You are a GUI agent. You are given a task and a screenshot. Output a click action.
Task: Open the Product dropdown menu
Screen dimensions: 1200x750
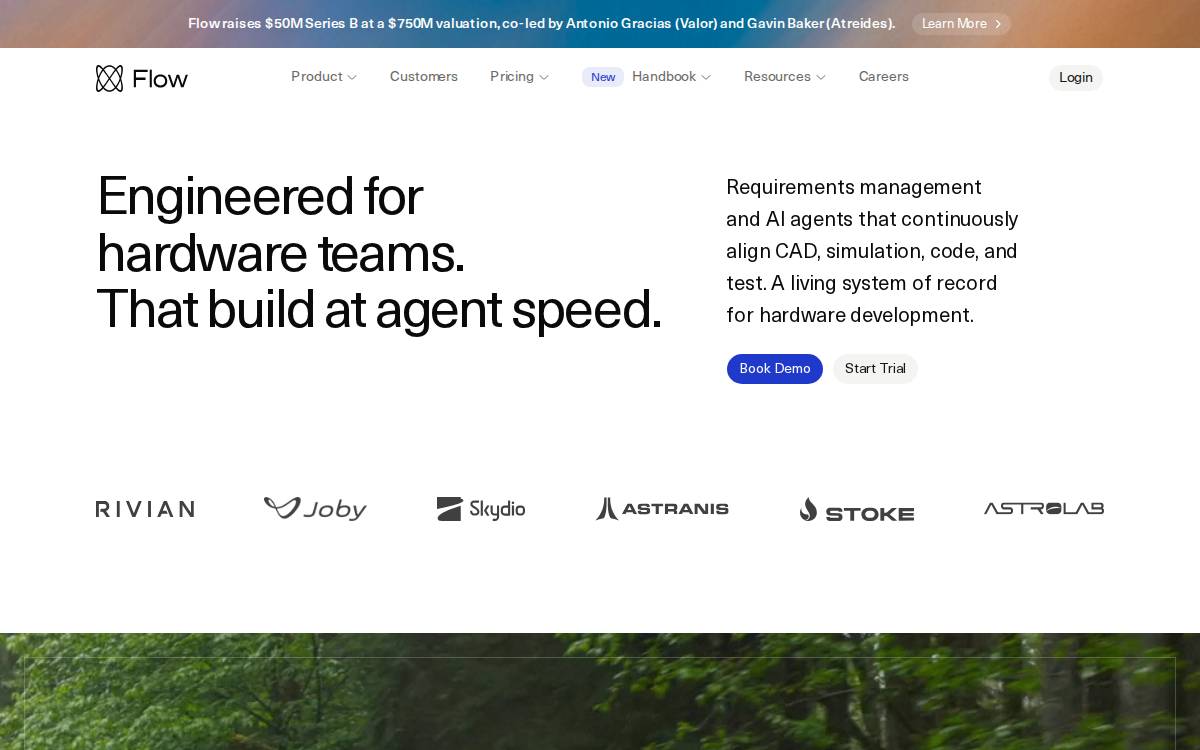pyautogui.click(x=324, y=77)
